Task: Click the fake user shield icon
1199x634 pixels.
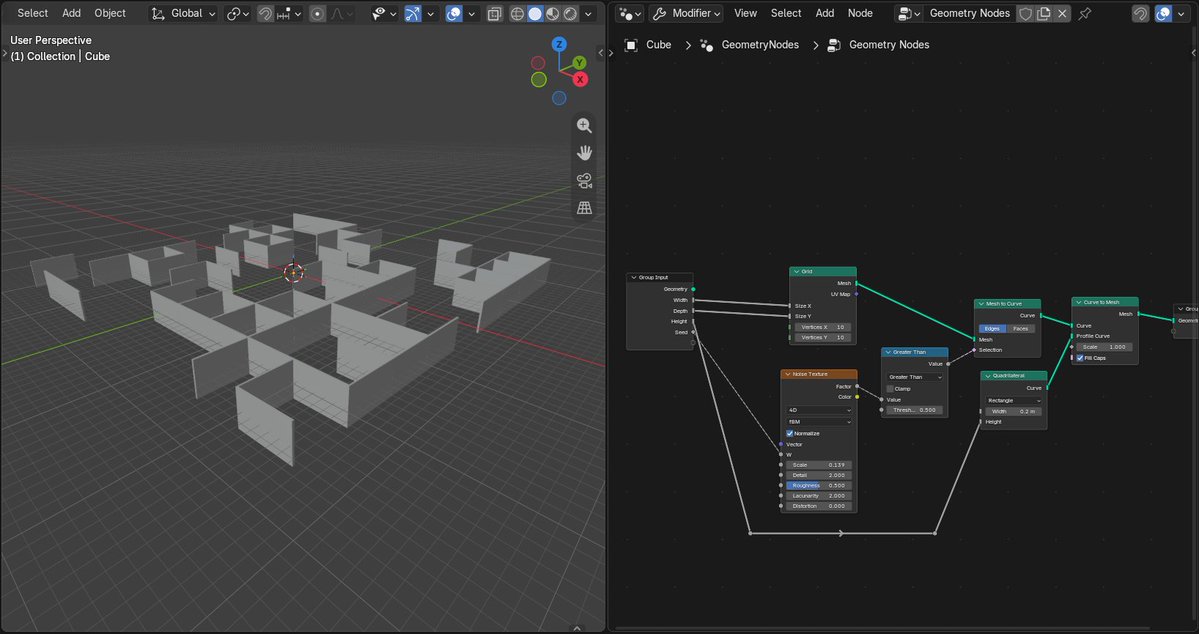Action: 1025,14
